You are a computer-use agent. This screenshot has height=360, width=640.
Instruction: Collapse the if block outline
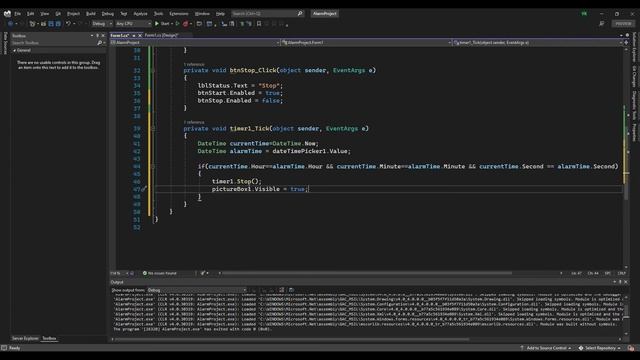pos(153,167)
